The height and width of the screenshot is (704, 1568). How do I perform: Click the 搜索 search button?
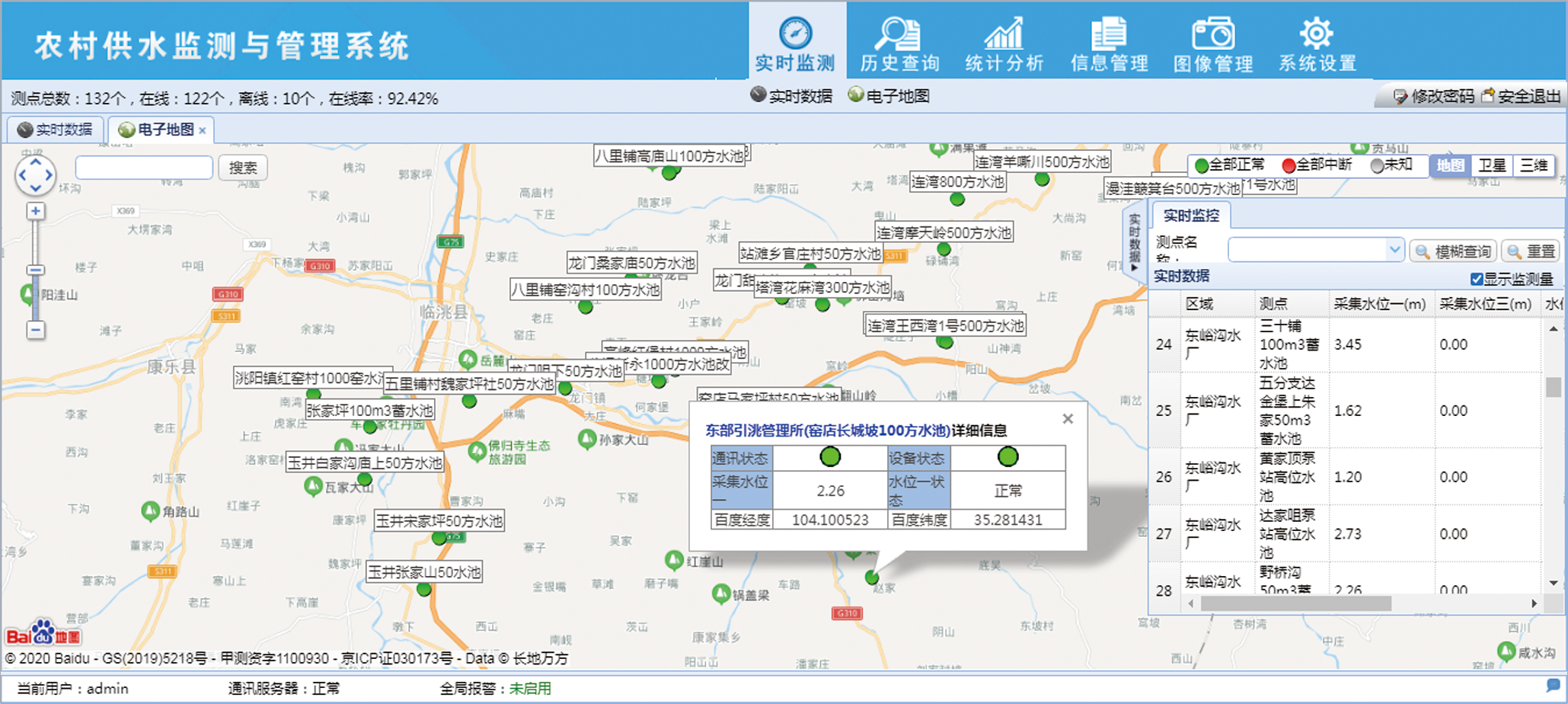pos(243,168)
